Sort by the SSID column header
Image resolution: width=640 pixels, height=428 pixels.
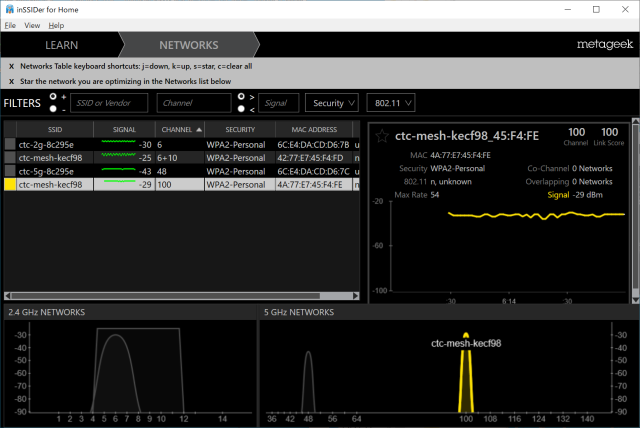point(55,129)
